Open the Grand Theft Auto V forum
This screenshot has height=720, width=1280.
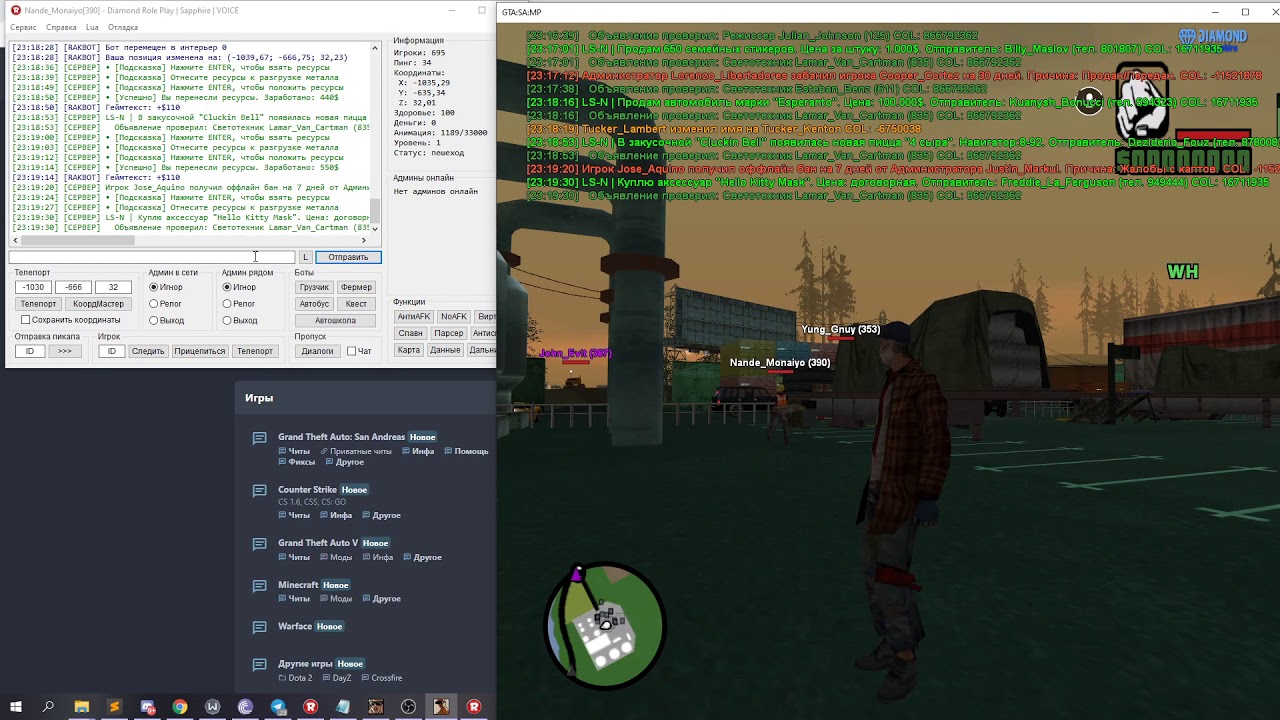click(318, 543)
